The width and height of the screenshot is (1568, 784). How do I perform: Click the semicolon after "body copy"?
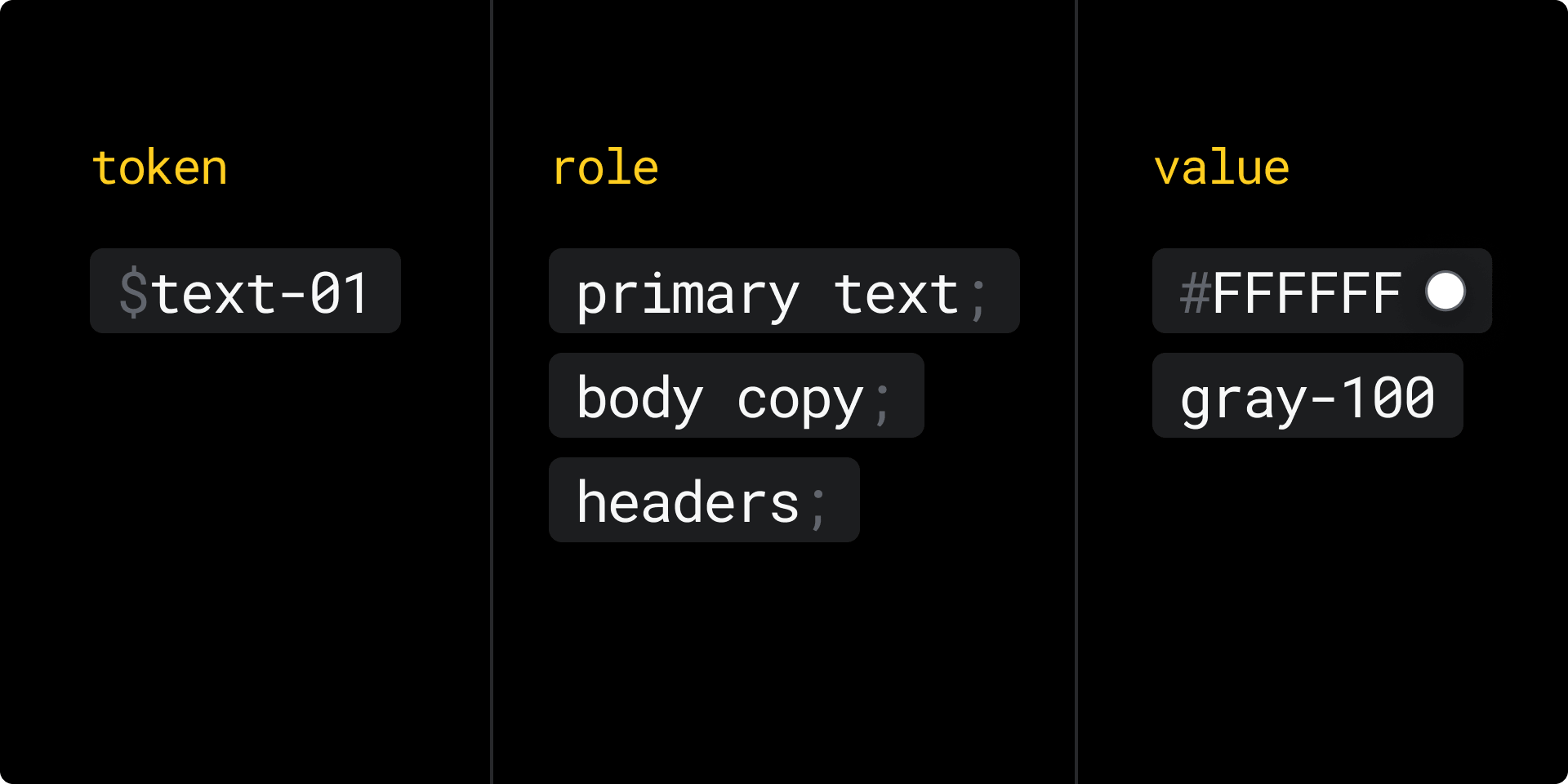pyautogui.click(x=882, y=403)
